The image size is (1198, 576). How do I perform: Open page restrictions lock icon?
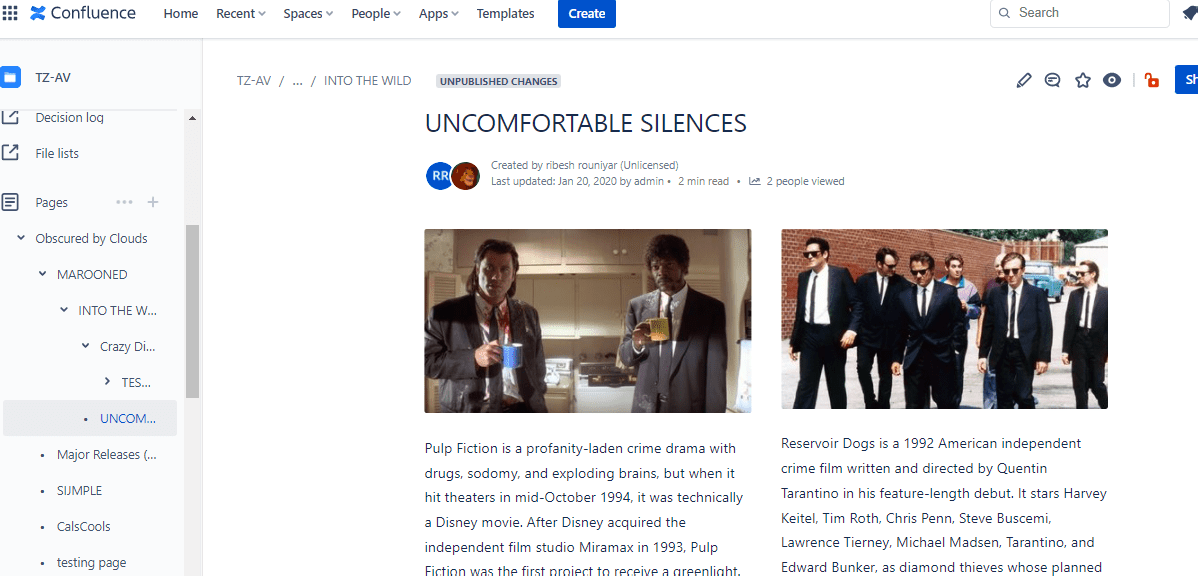[1152, 81]
